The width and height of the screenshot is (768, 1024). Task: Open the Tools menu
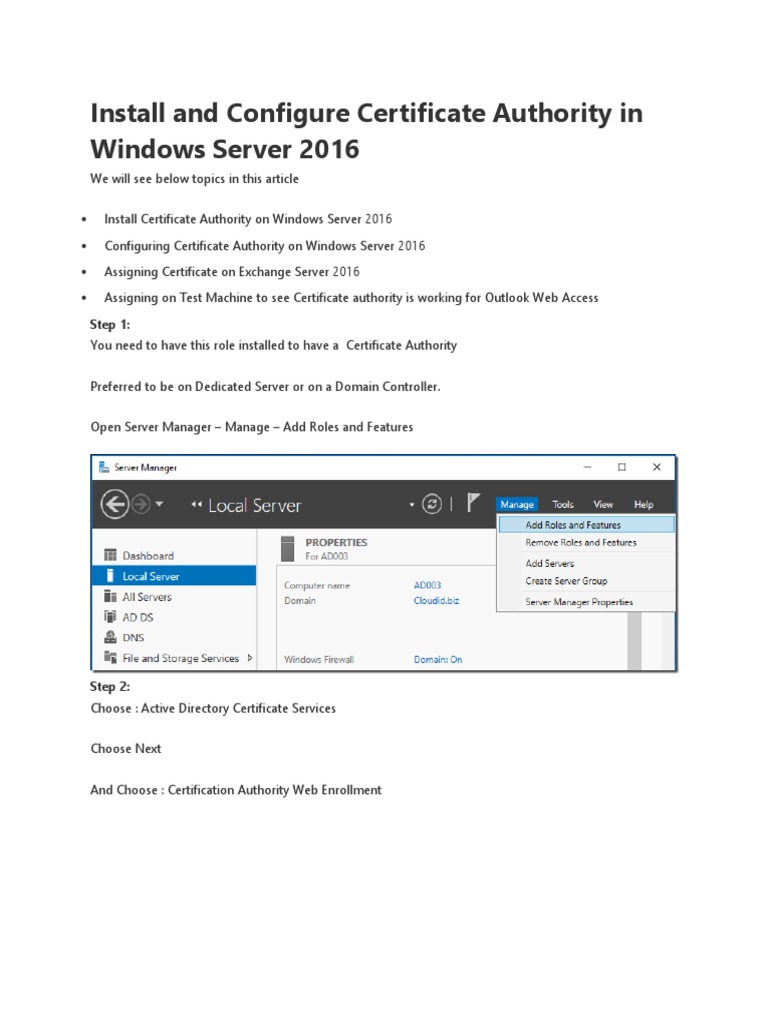[563, 504]
